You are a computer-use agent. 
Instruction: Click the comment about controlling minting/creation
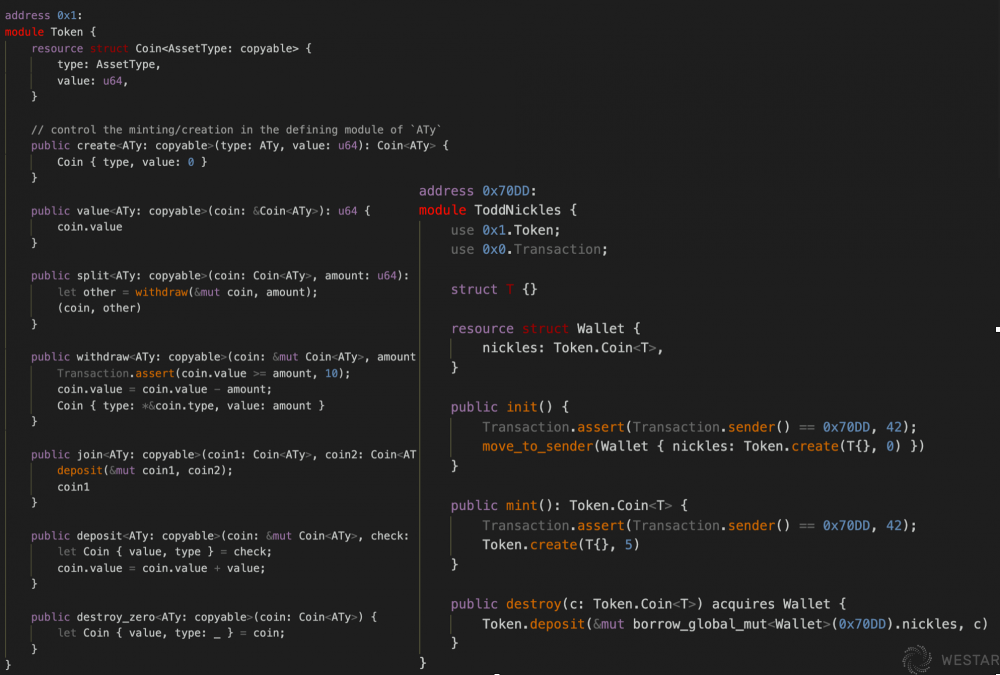click(237, 130)
